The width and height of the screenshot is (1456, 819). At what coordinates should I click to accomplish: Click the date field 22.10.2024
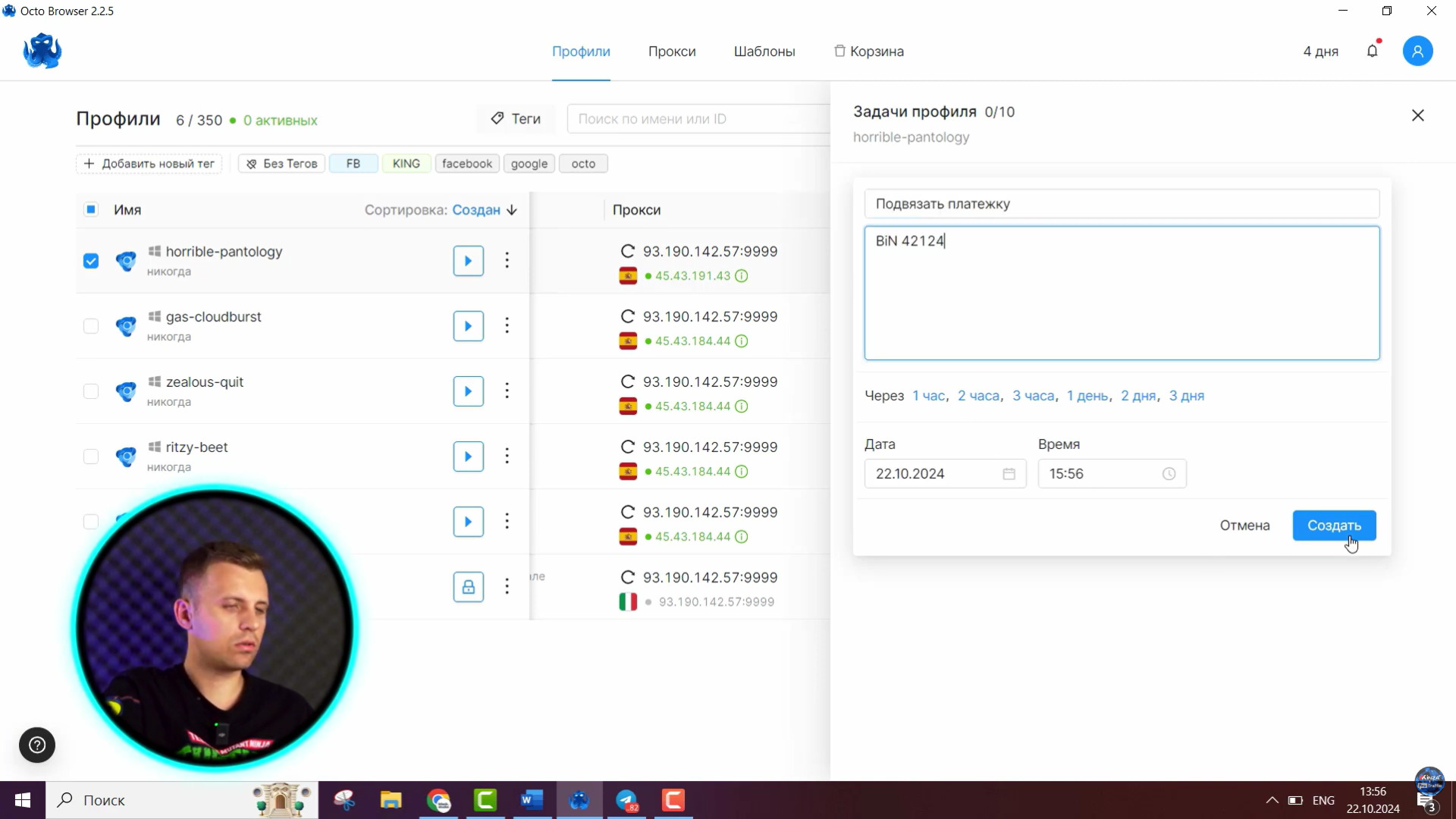pos(945,474)
